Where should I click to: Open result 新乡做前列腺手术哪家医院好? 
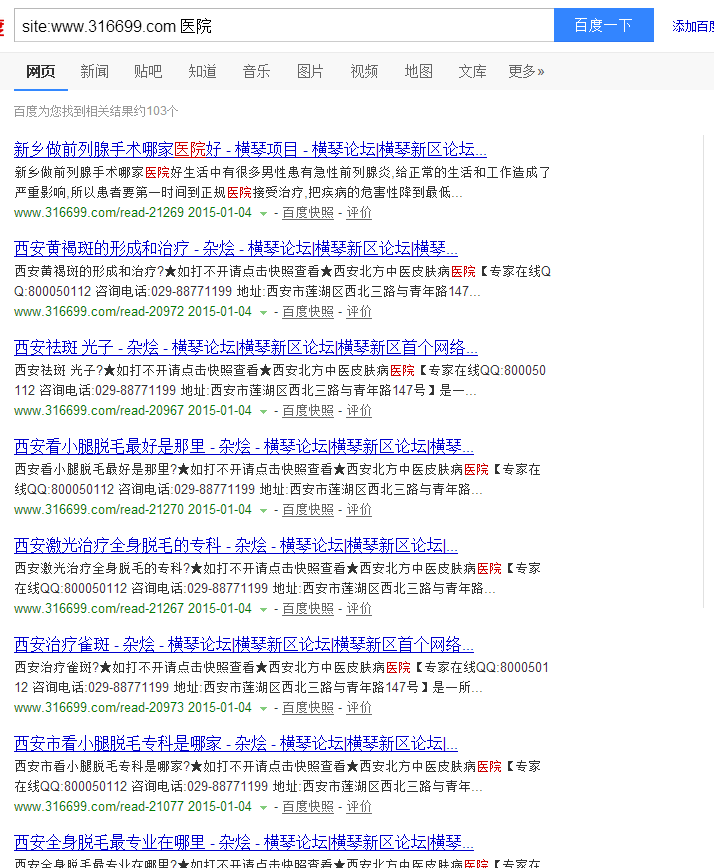click(x=250, y=149)
